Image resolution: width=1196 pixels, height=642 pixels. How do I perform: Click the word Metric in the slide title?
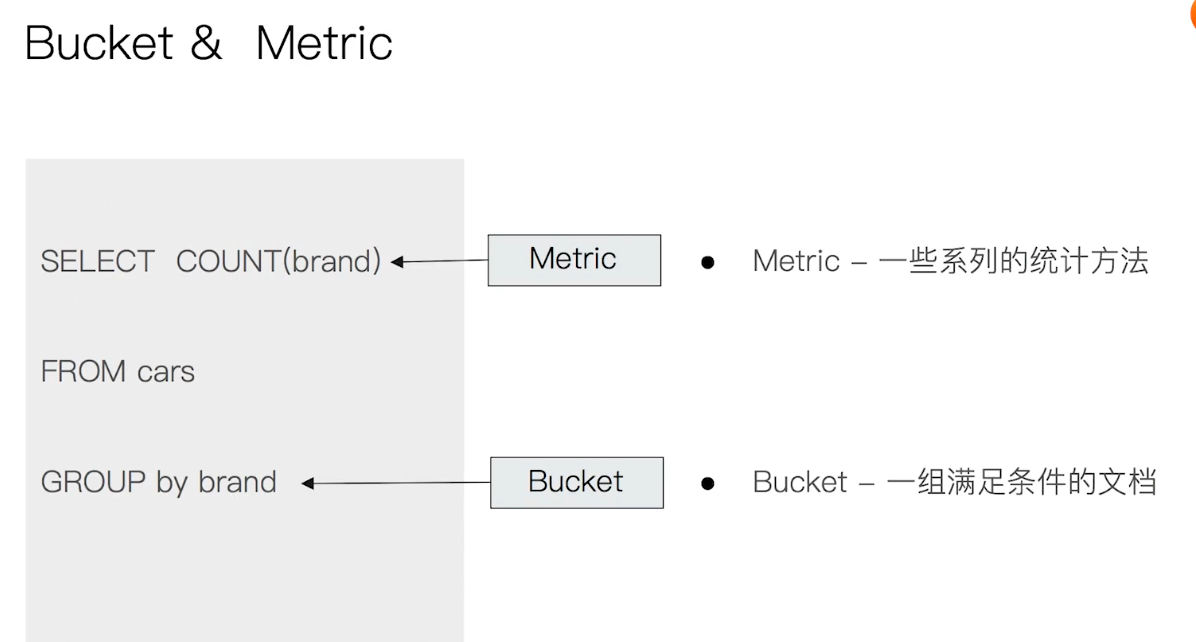point(324,43)
